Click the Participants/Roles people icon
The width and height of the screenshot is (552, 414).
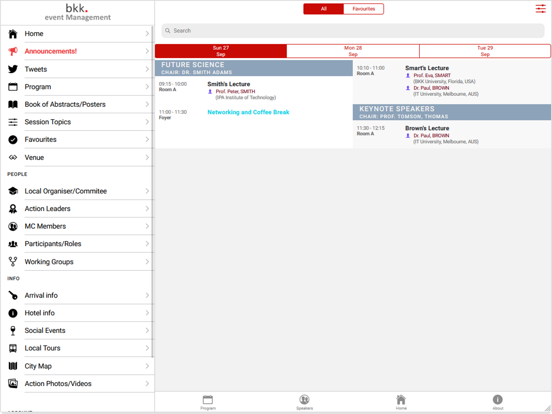pos(13,244)
